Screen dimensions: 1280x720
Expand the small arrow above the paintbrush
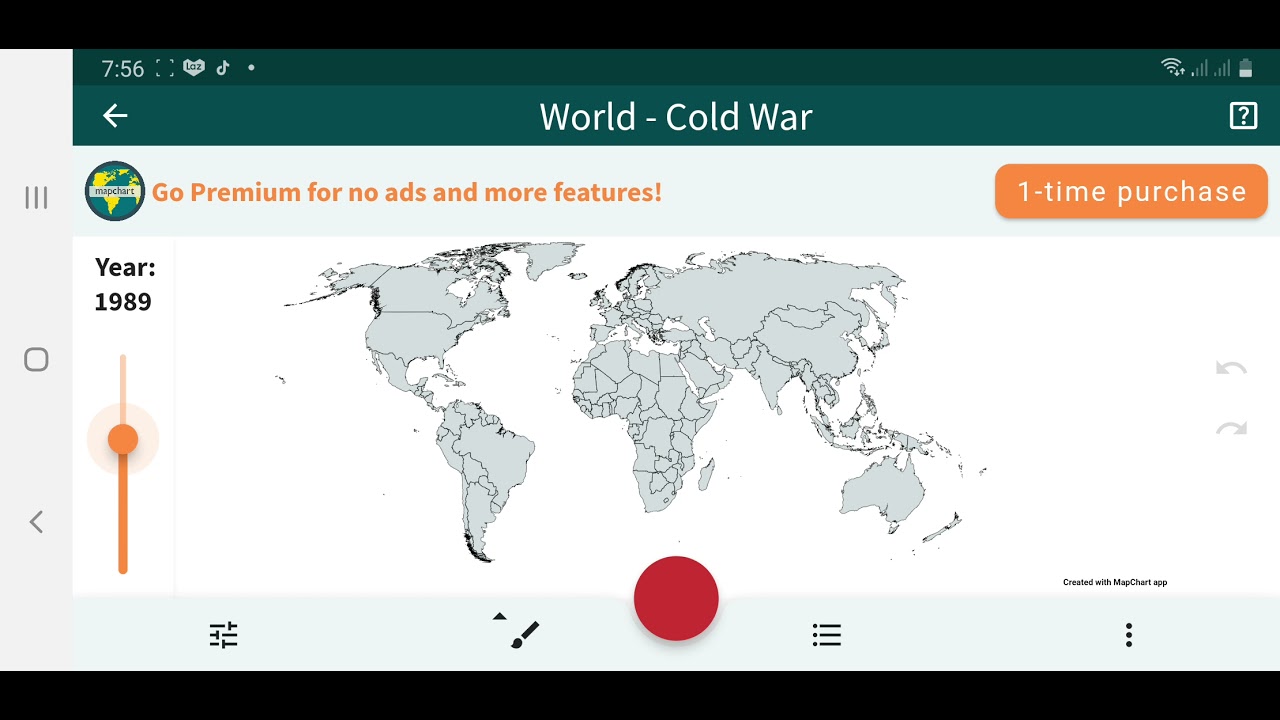500,617
